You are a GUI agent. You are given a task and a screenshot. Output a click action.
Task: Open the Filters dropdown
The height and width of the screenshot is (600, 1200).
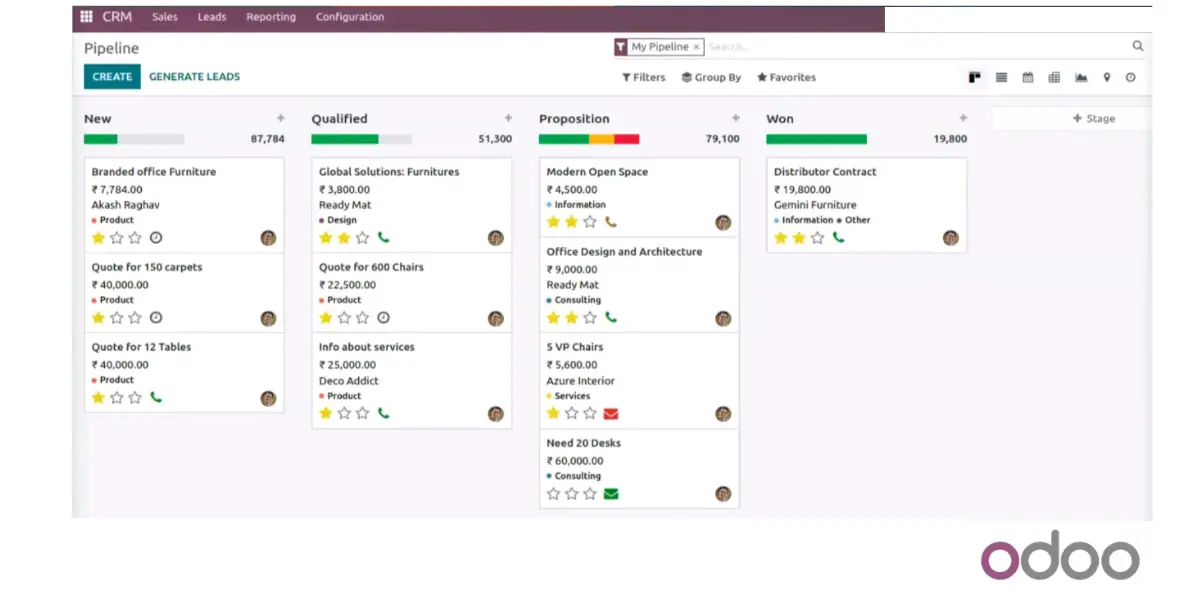pyautogui.click(x=644, y=77)
